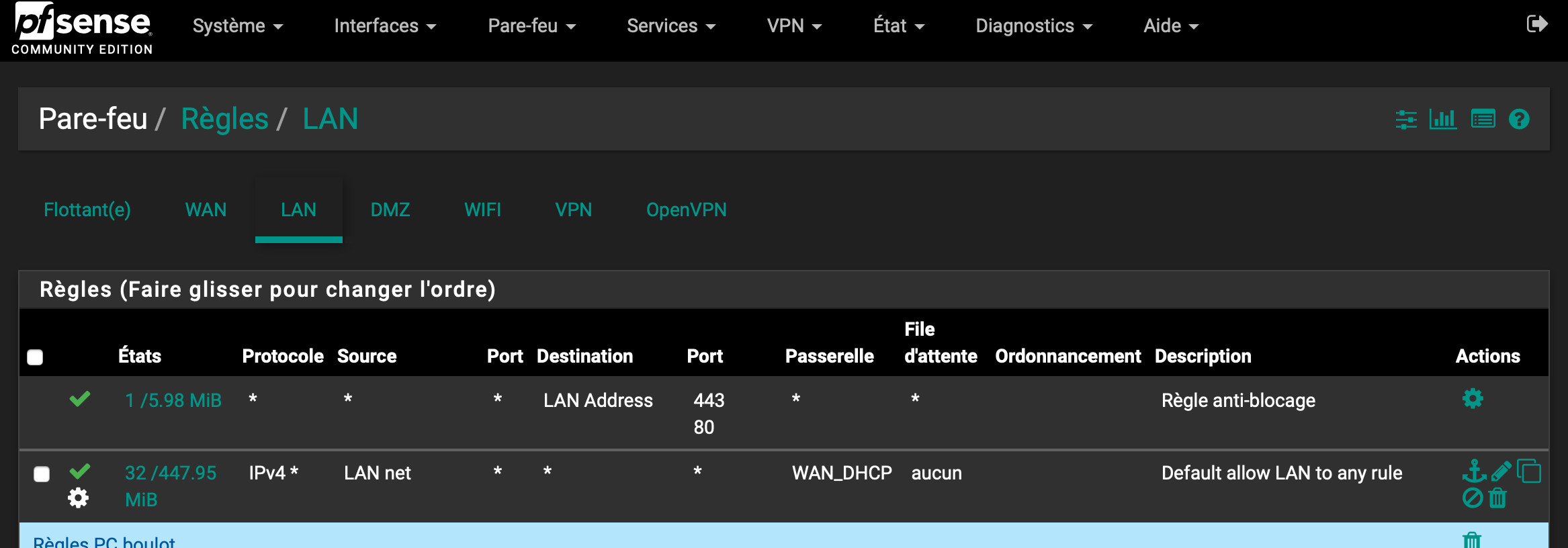Switch to the WAN rules tab
This screenshot has height=548, width=1568.
[206, 210]
